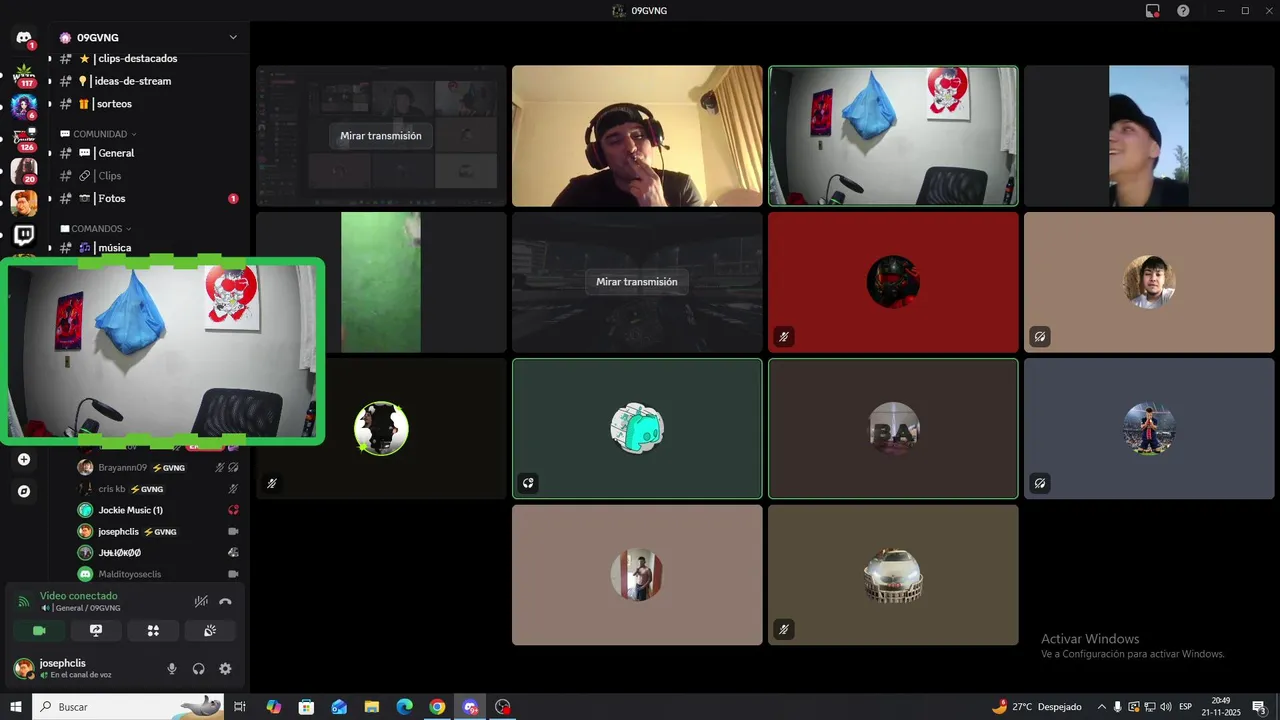Viewport: 1280px width, 720px height.
Task: Select cris kb in the voice member list
Action: (158, 489)
